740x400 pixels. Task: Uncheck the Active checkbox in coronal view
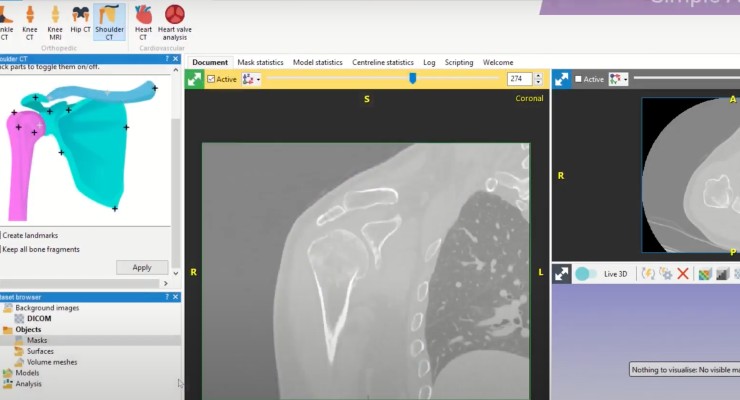pos(211,79)
